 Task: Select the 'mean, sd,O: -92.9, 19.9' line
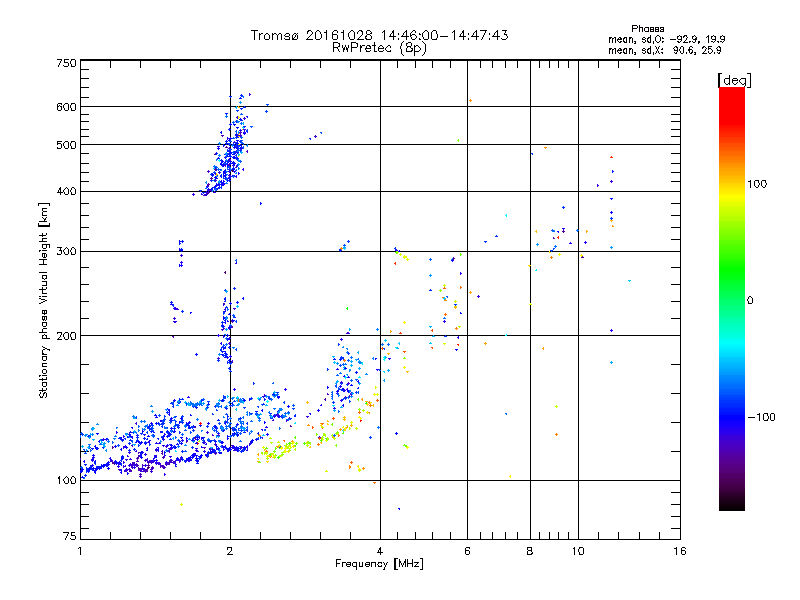coord(666,39)
